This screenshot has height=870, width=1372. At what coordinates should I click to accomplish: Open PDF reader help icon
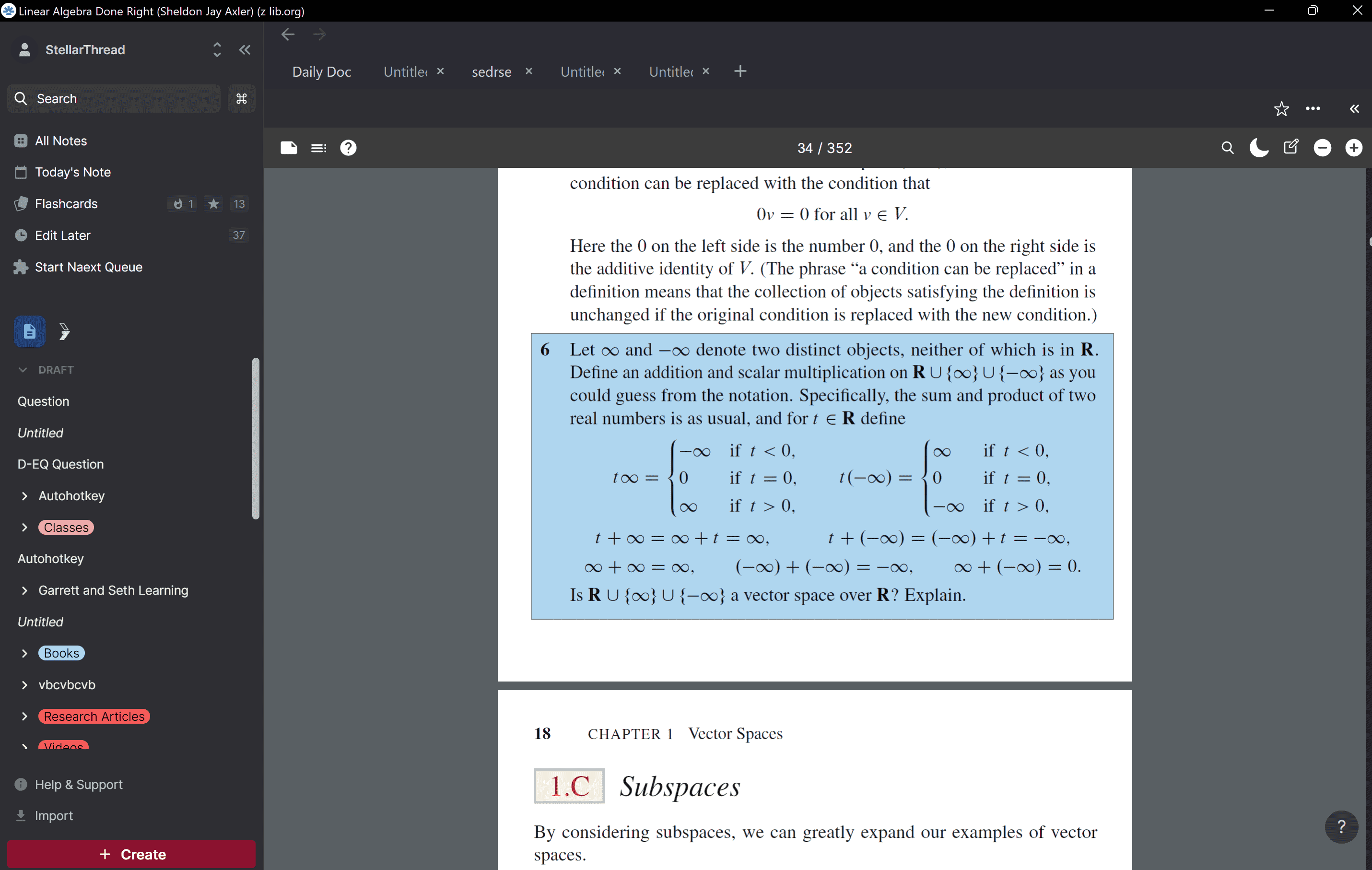(348, 148)
